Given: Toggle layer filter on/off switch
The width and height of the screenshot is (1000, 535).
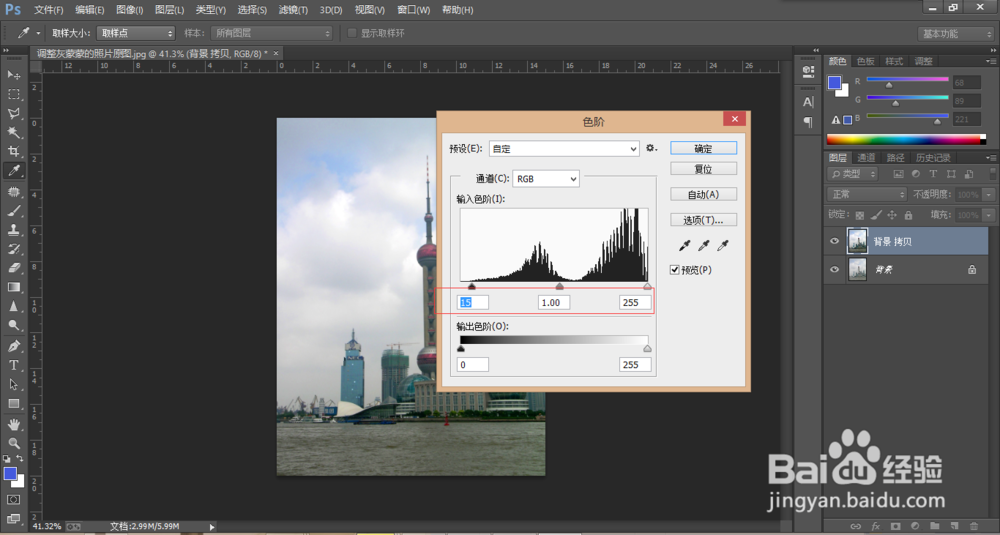Looking at the screenshot, I should coord(992,173).
